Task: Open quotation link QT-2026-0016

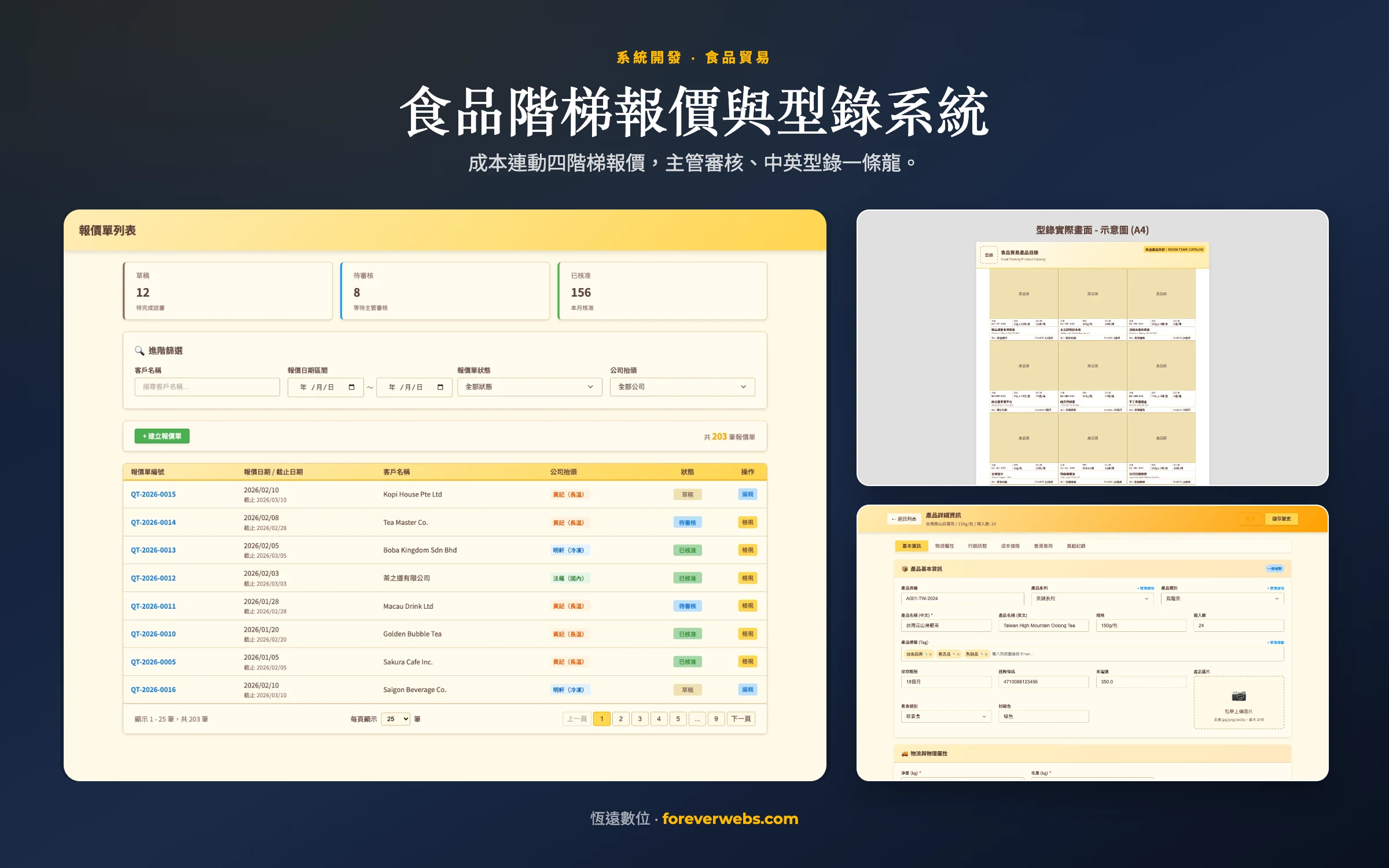Action: [x=153, y=690]
